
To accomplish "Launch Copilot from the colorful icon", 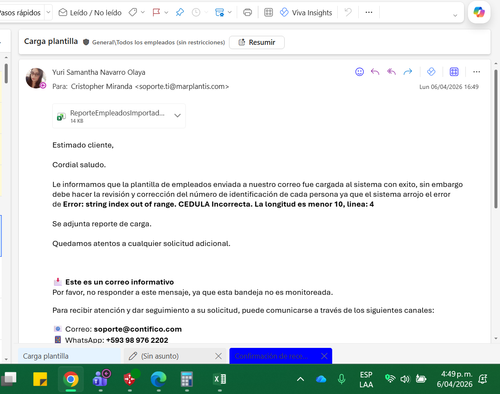I will coord(479,12).
